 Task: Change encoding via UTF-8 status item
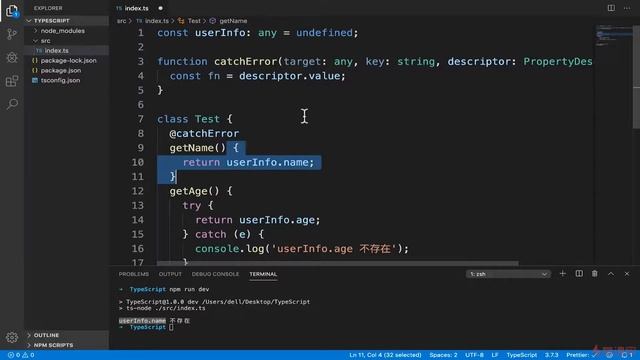(x=474, y=355)
